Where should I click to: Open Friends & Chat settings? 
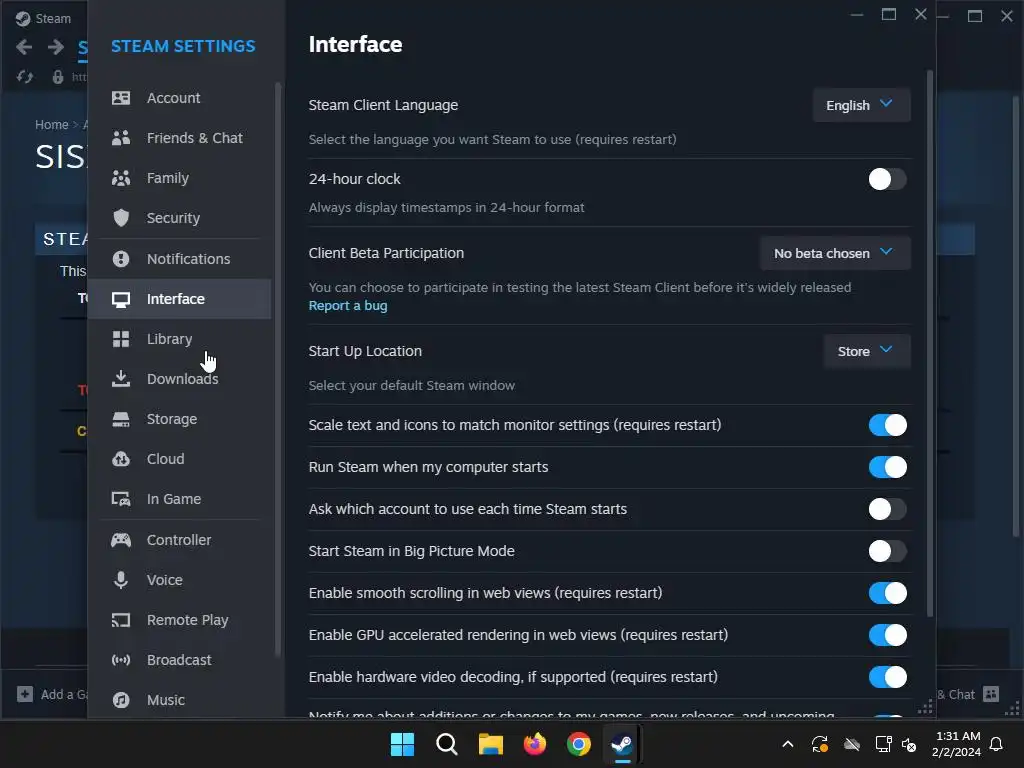(180, 138)
